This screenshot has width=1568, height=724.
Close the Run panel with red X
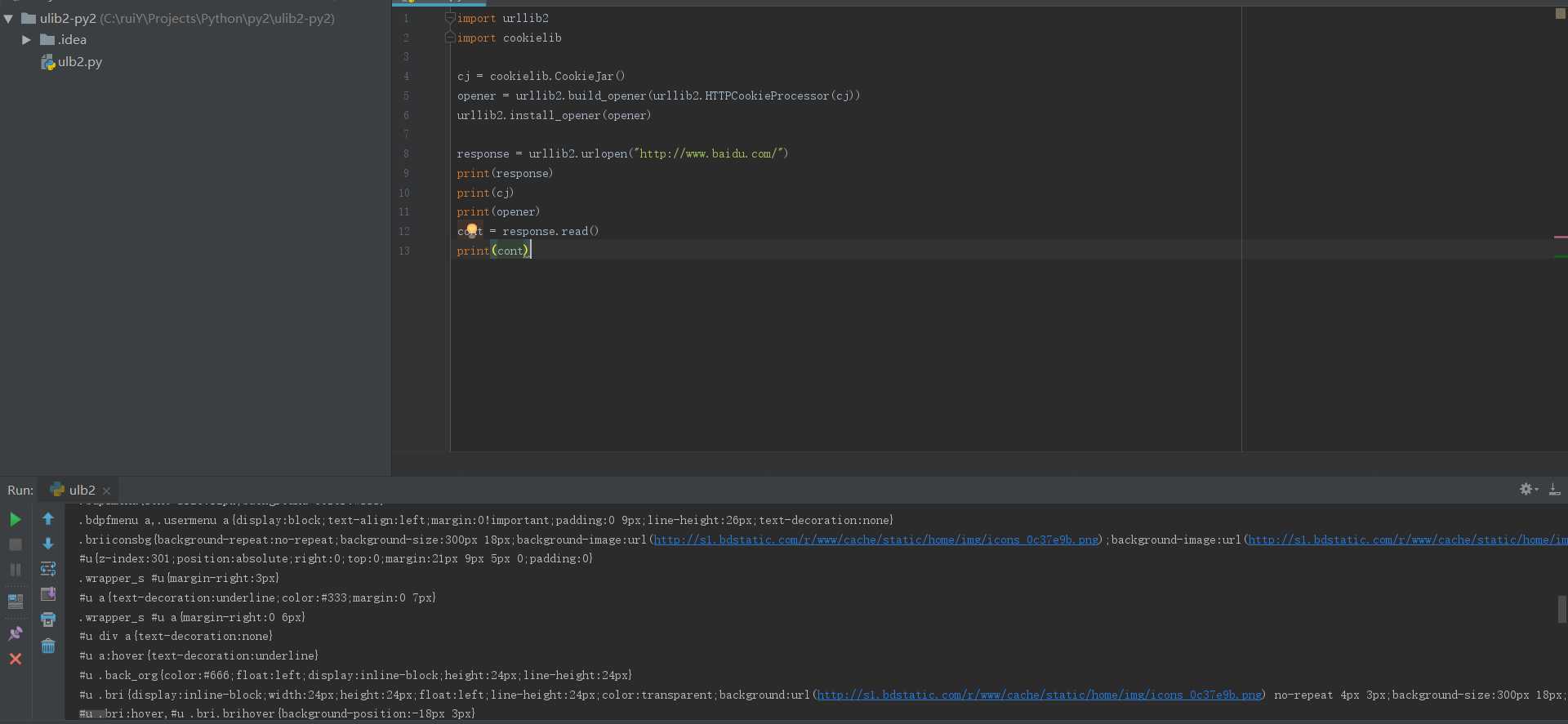15,659
